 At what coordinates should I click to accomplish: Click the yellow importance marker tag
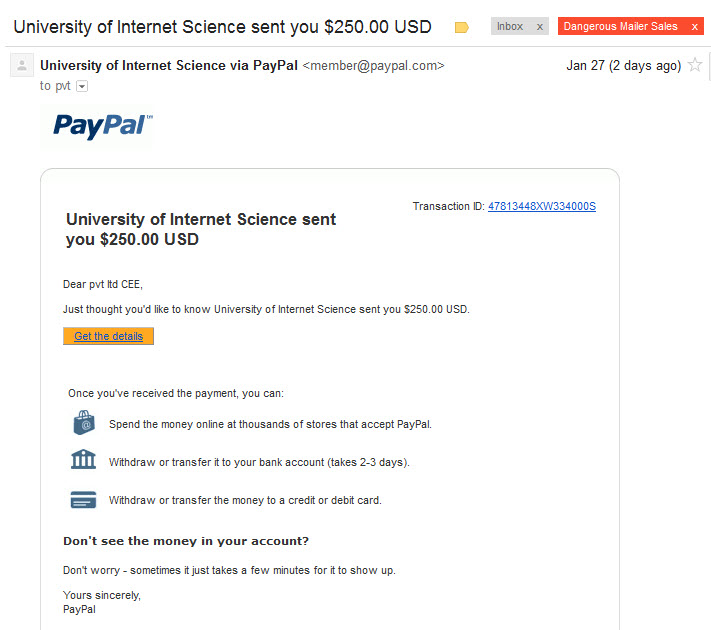461,28
